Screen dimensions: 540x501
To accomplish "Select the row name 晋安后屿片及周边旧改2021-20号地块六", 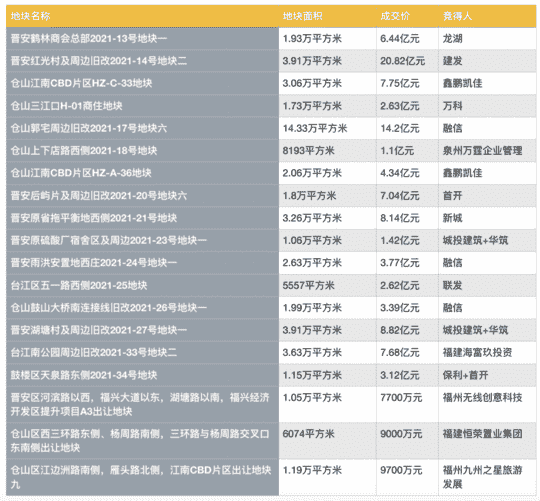I will 142,196.
